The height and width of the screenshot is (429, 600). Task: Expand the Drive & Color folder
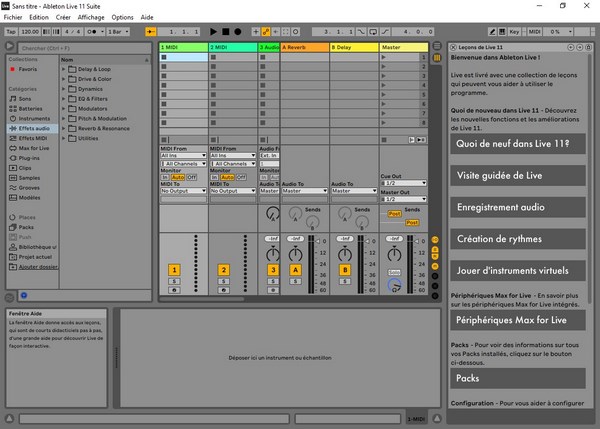(64, 79)
